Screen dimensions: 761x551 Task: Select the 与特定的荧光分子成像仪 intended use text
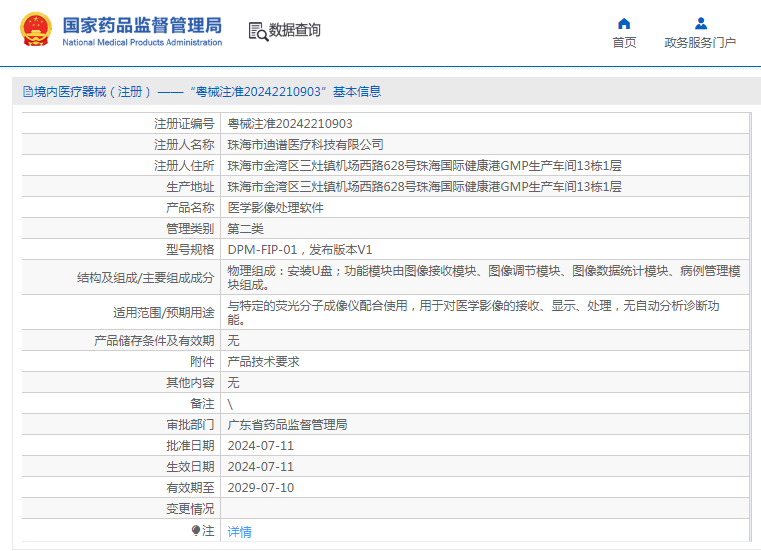(473, 313)
